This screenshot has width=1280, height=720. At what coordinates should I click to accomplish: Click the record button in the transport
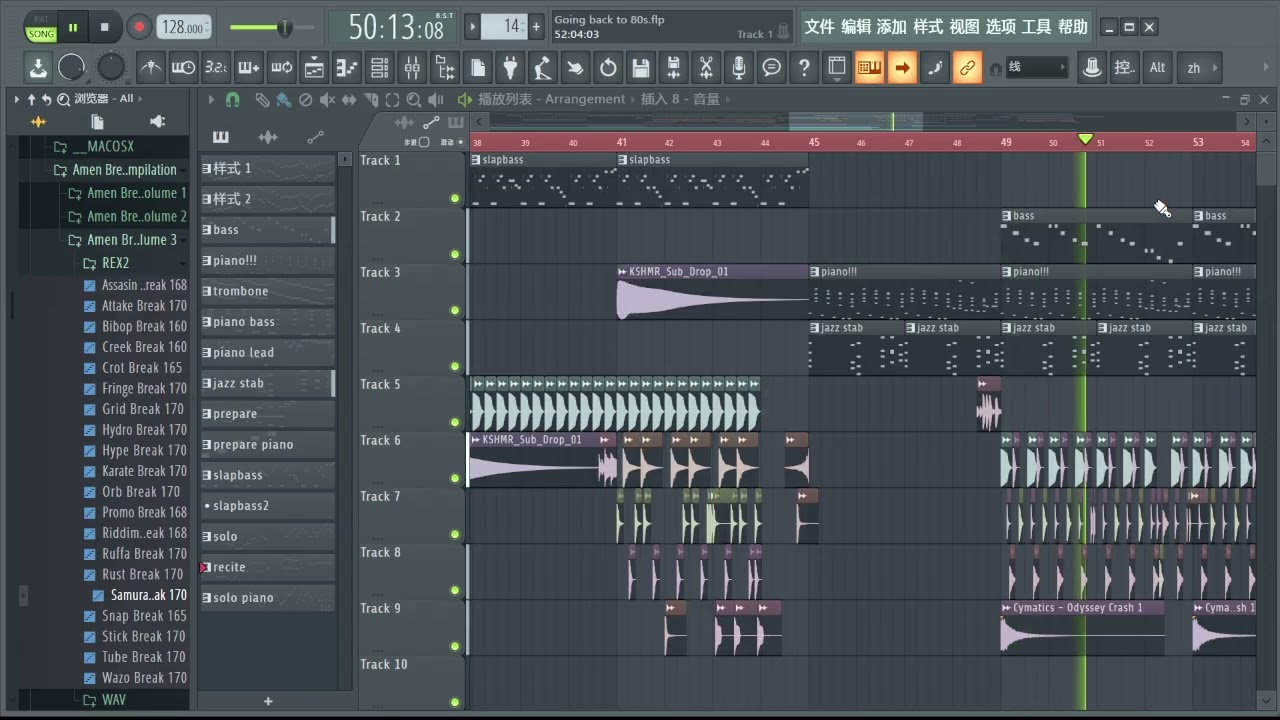(139, 27)
